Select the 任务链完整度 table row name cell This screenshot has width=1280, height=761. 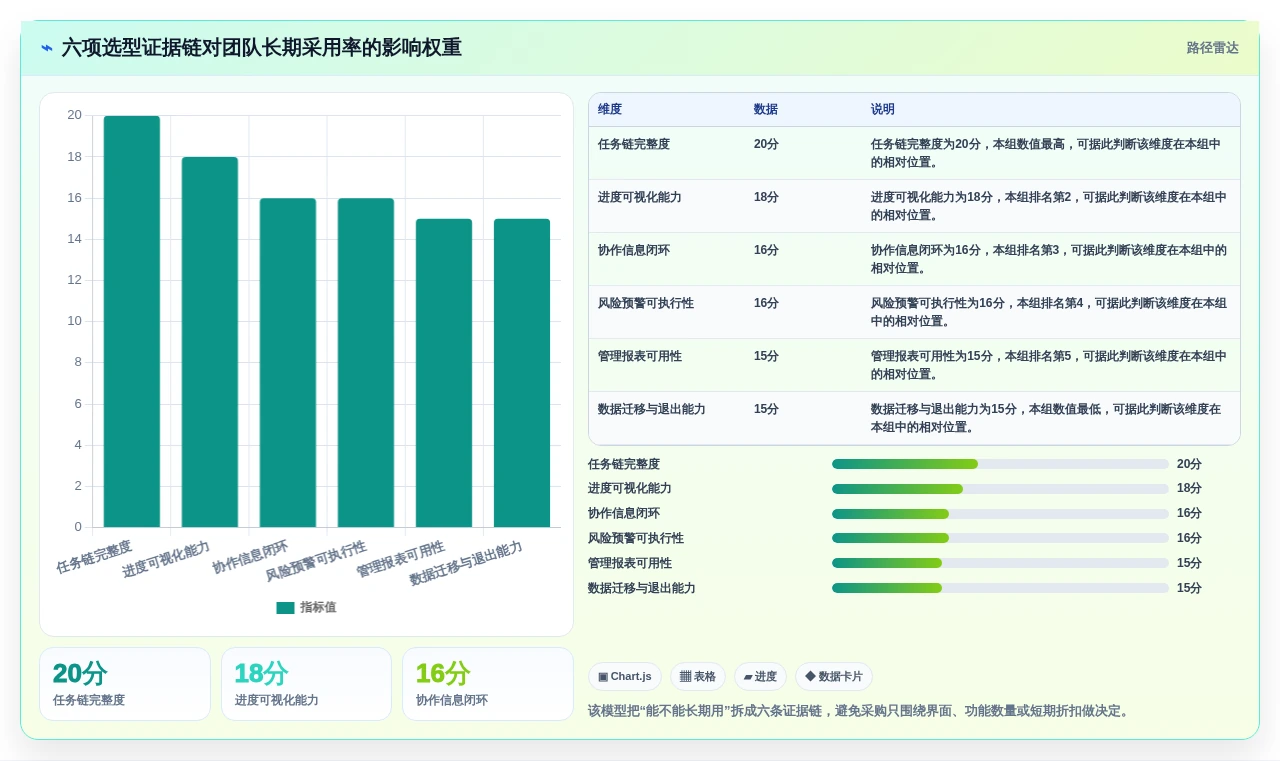click(x=634, y=144)
